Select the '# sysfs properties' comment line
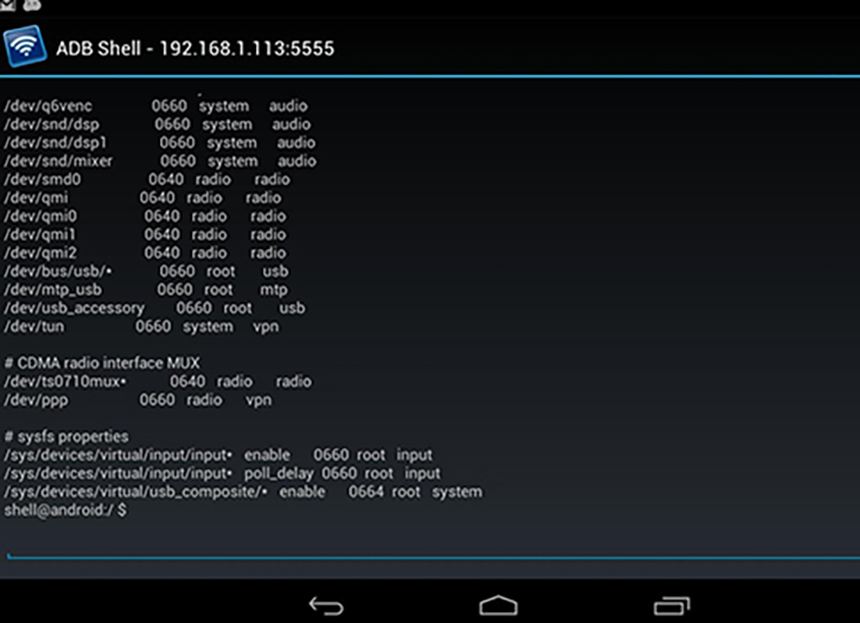Screen dimensions: 860x623 [x=66, y=436]
